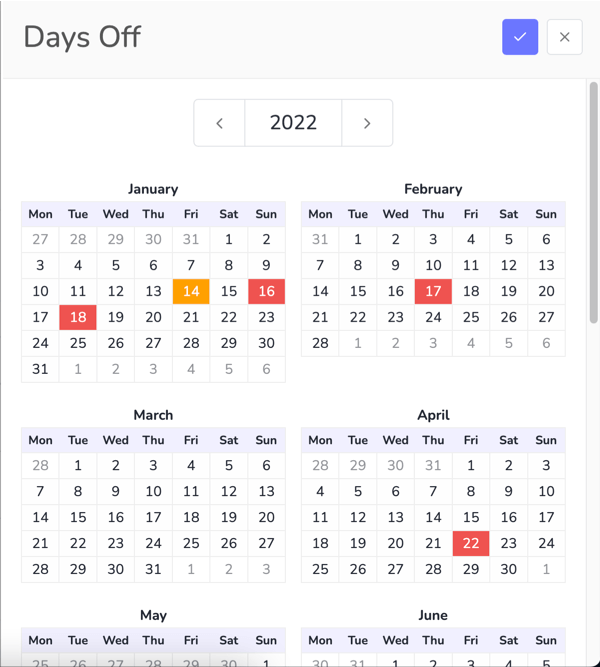This screenshot has height=667, width=600.
Task: Pick February 1 as day off
Action: [358, 239]
